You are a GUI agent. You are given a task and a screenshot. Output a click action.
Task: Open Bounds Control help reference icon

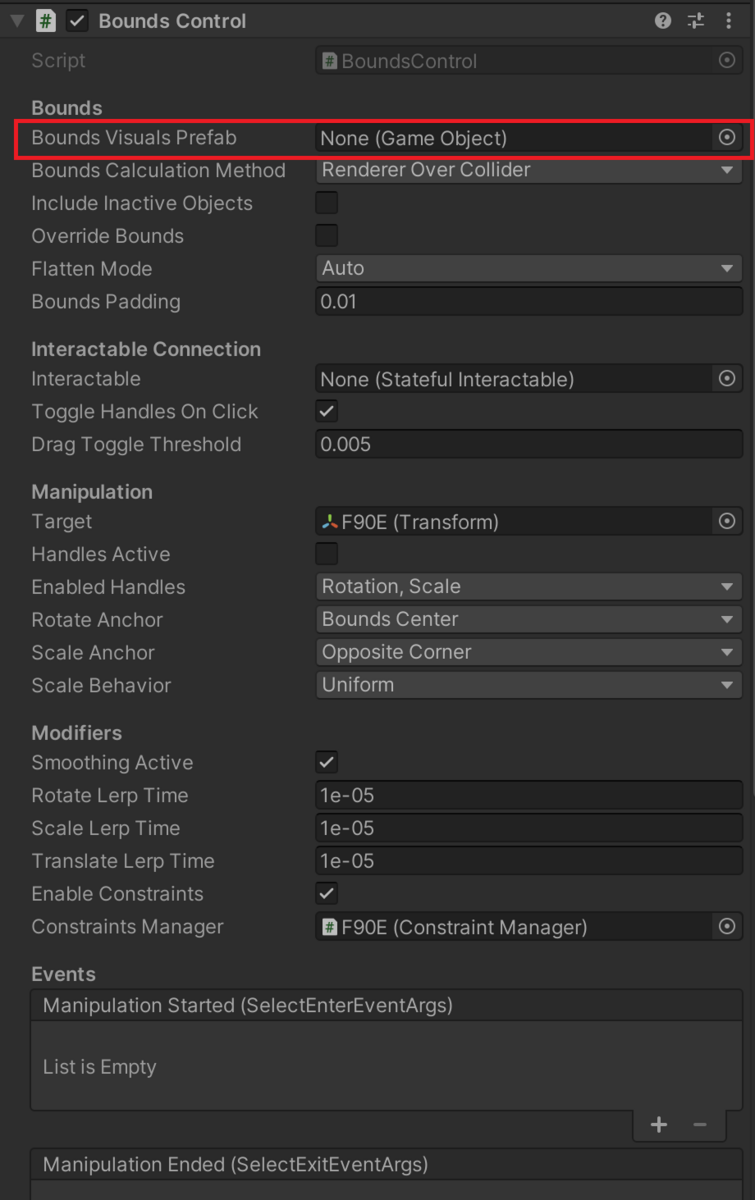coord(663,20)
